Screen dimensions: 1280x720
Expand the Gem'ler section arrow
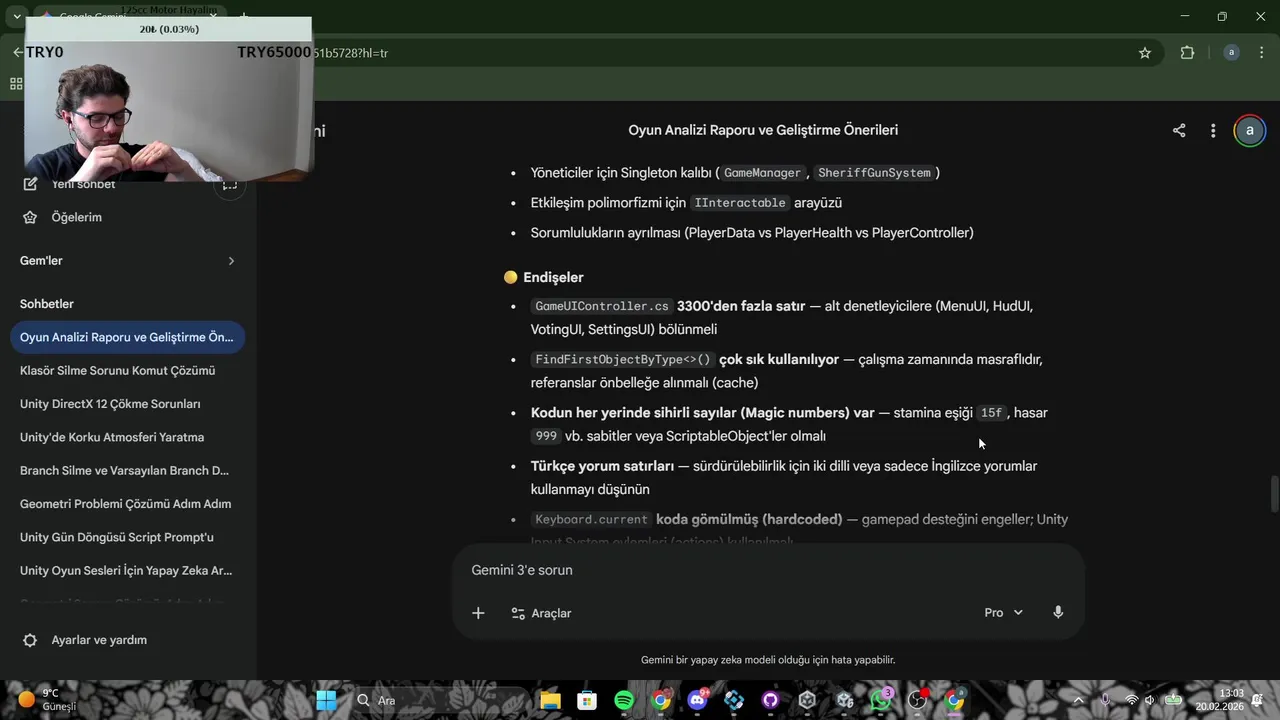tap(231, 261)
